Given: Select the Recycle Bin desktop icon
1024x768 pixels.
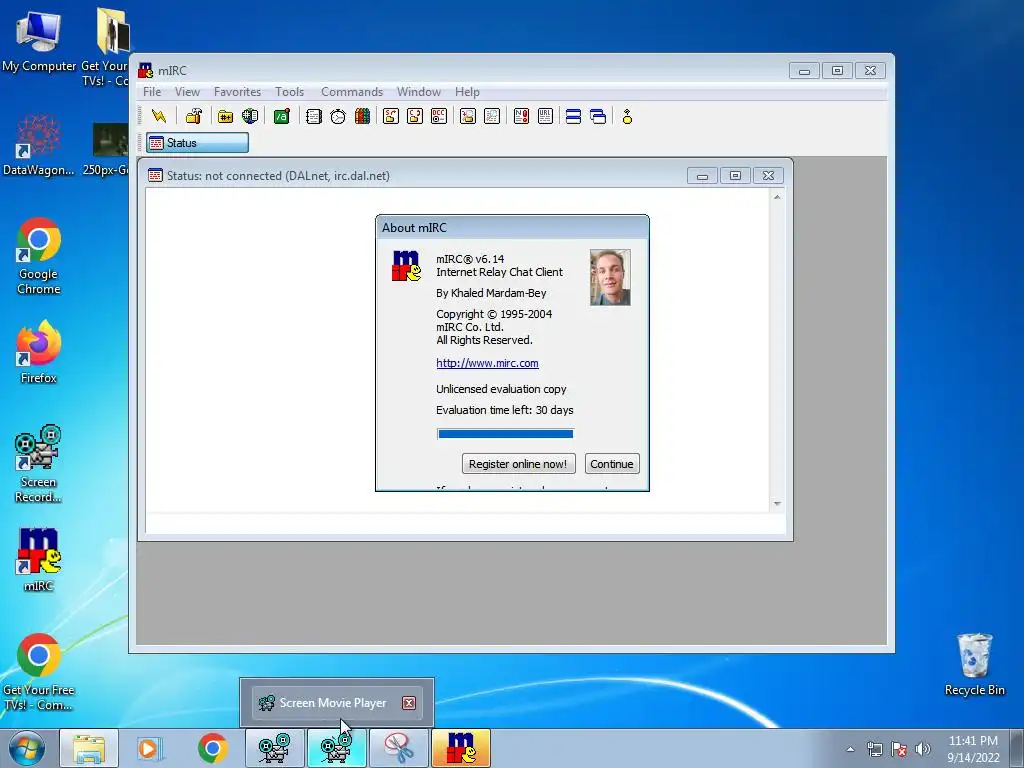Looking at the screenshot, I should pos(974,664).
